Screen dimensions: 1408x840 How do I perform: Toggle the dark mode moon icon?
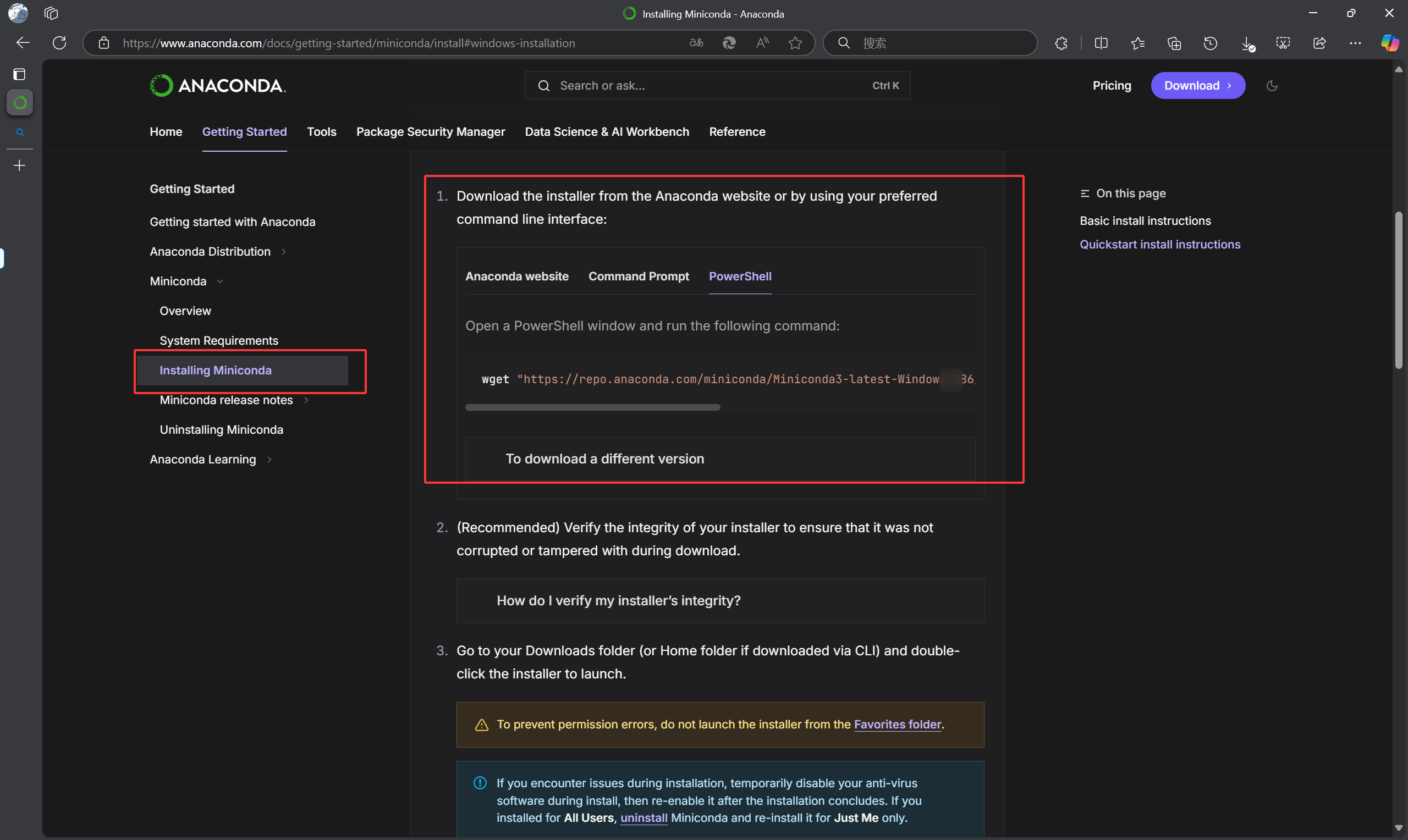pos(1272,85)
